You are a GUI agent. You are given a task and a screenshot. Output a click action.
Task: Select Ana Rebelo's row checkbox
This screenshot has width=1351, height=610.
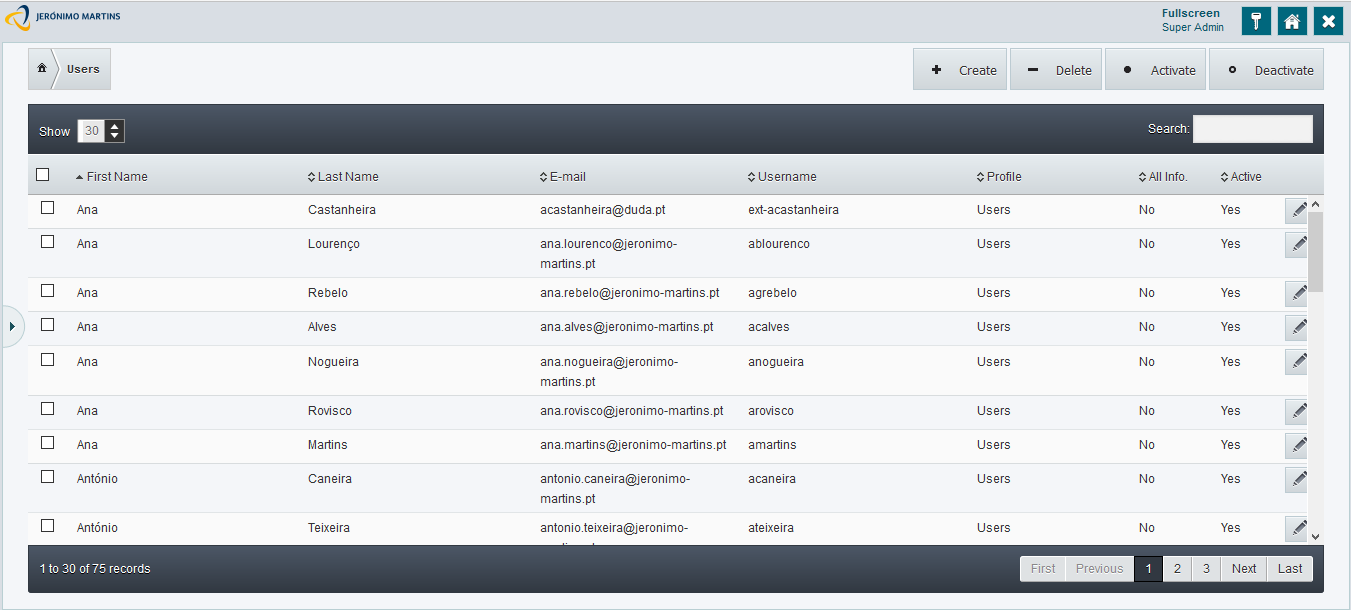point(47,291)
